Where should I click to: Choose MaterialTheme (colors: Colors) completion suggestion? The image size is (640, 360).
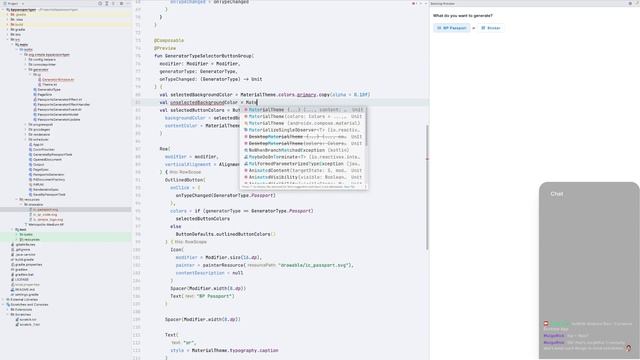303,116
